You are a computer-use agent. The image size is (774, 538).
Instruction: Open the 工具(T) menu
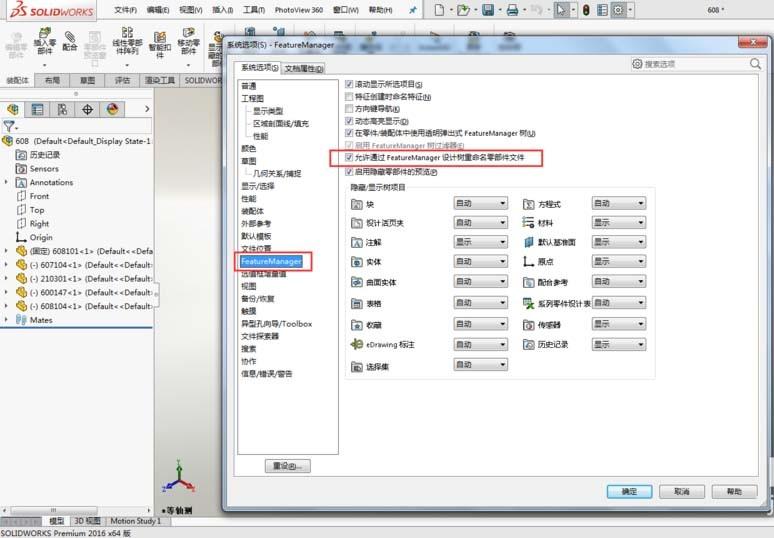click(x=254, y=10)
